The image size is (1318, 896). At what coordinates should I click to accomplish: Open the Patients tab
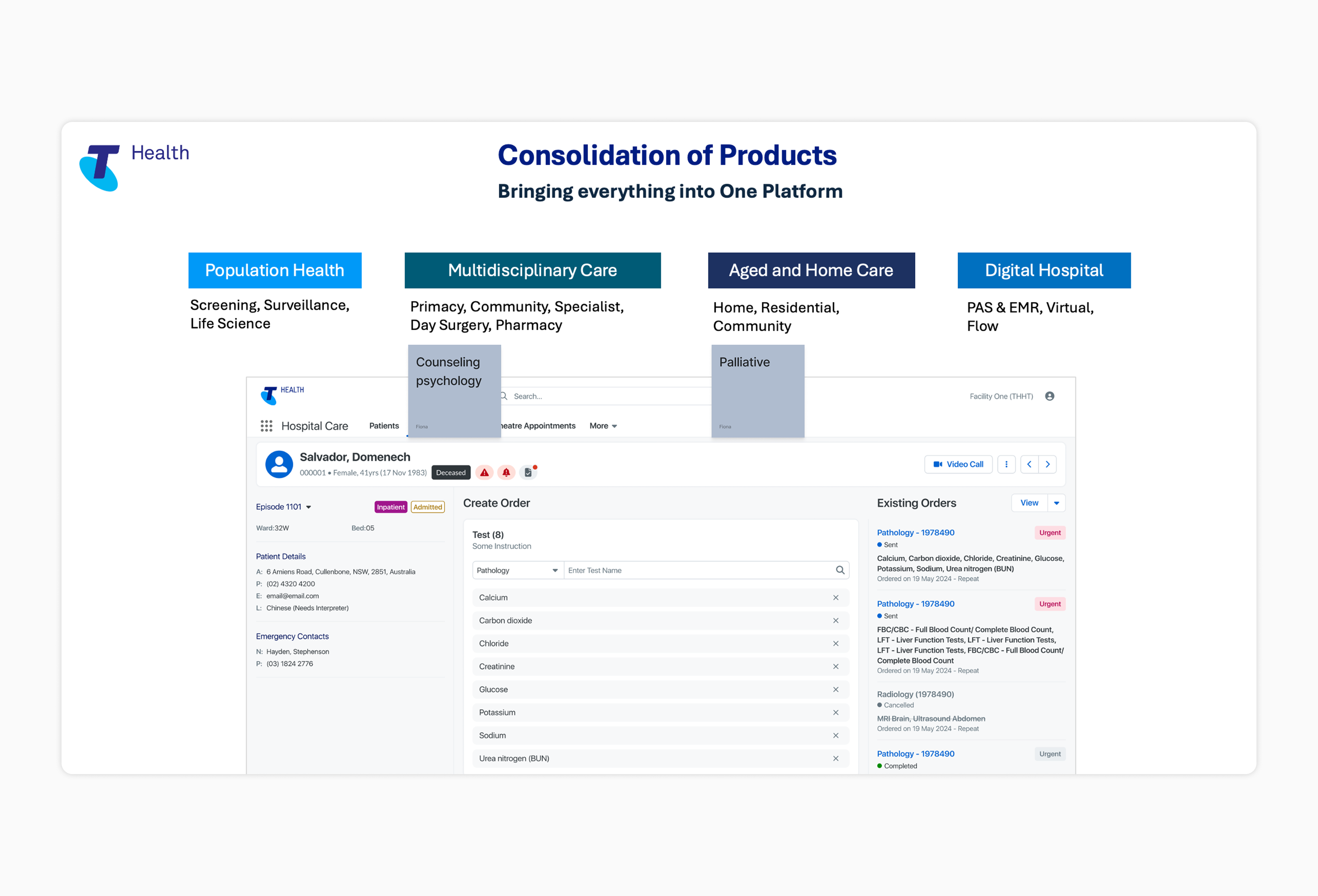[x=384, y=426]
